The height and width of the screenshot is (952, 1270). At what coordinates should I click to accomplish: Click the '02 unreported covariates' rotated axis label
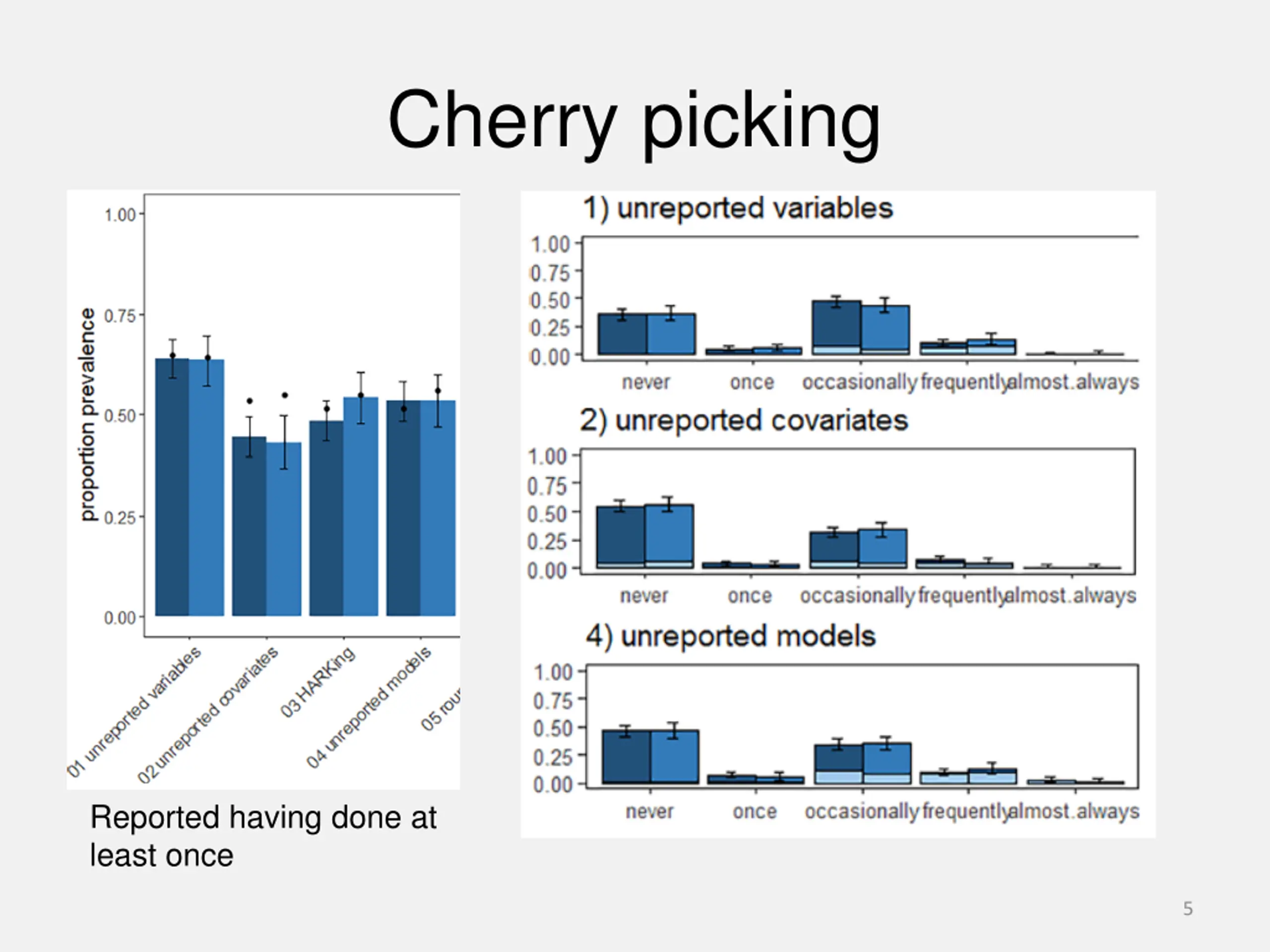click(x=208, y=714)
